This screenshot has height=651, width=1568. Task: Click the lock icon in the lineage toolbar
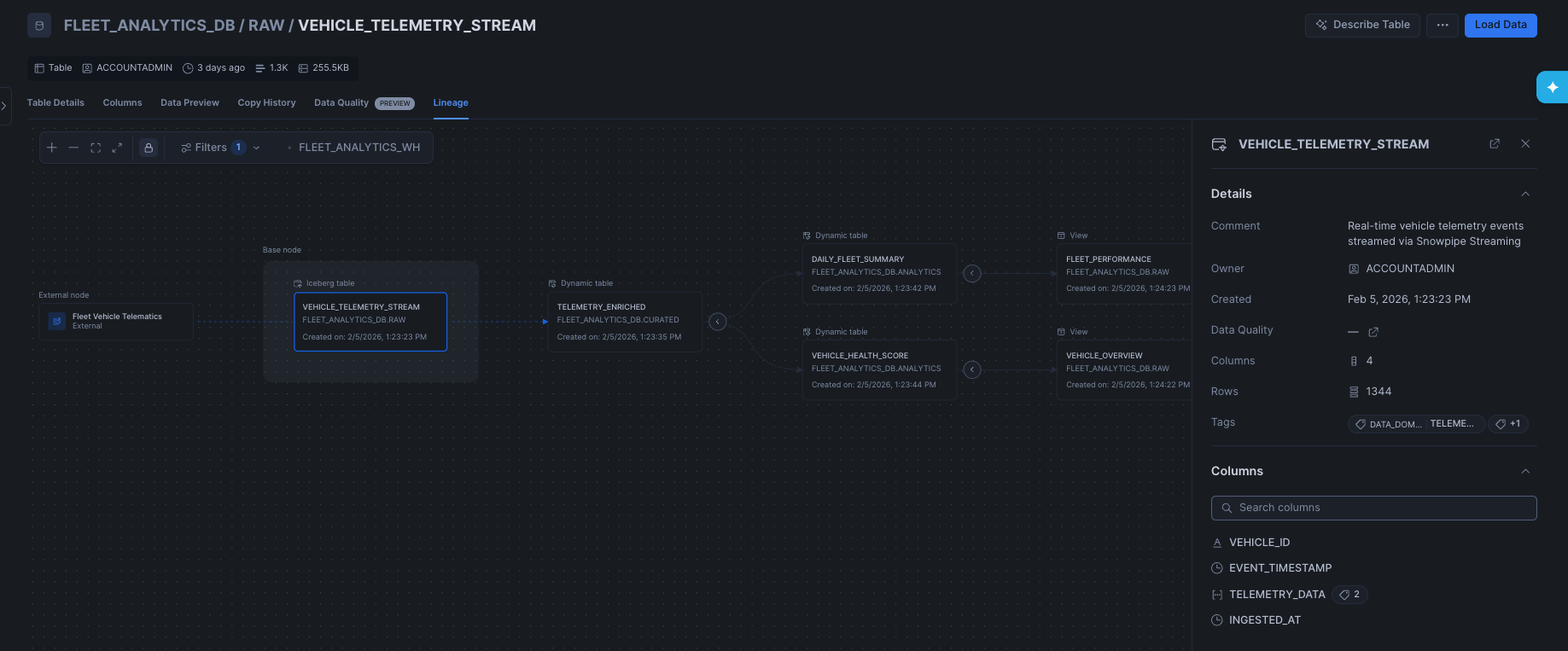click(148, 147)
